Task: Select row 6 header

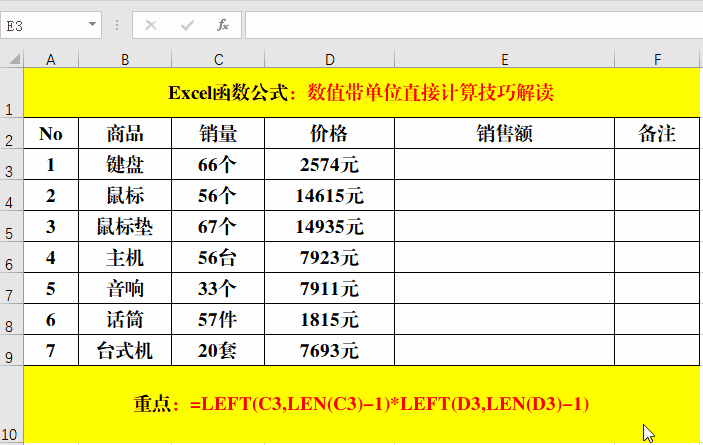Action: click(12, 257)
